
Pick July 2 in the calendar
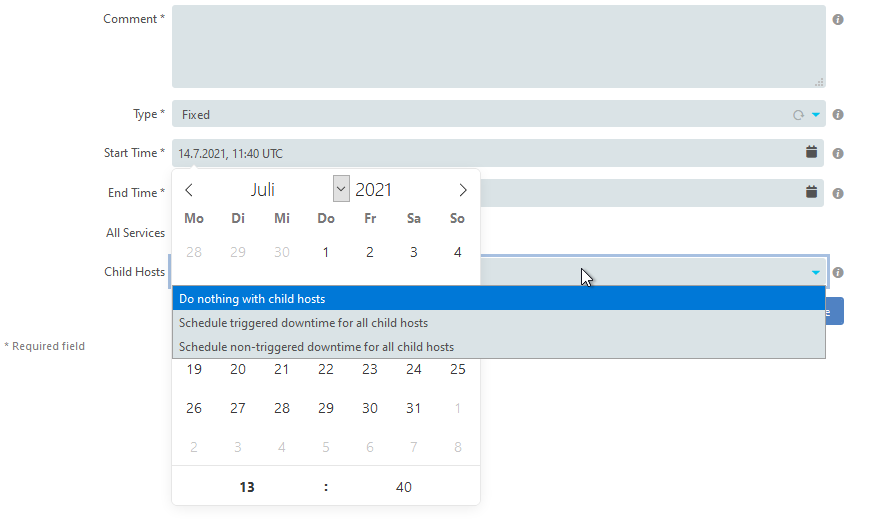[x=369, y=252]
